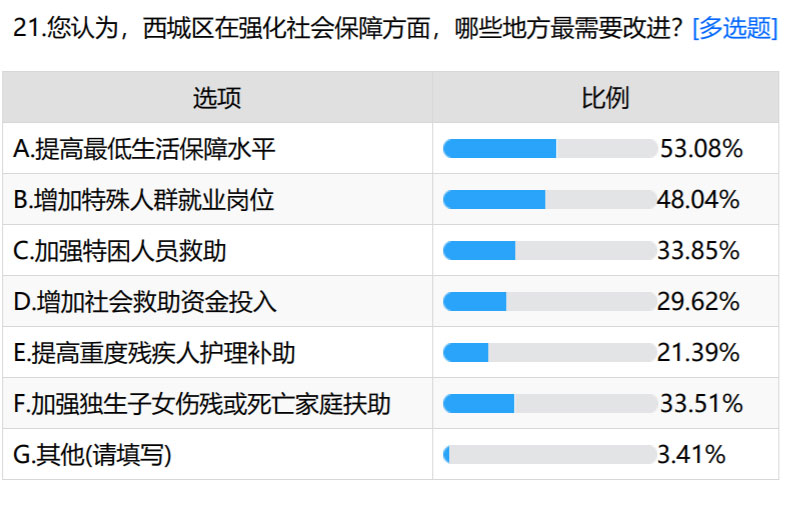Click the [多选题] tag link
This screenshot has width=800, height=517.
click(x=735, y=28)
